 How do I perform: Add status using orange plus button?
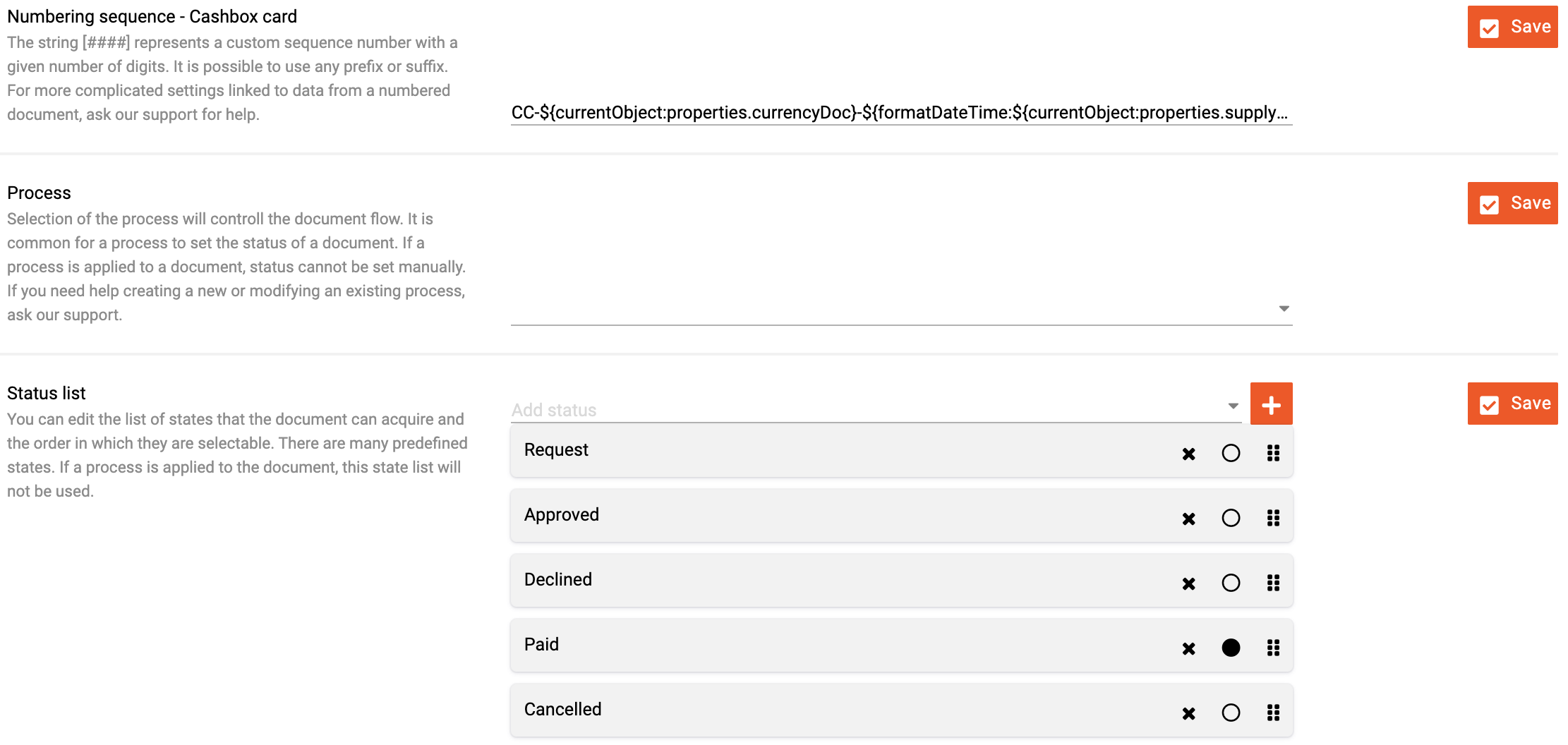[1271, 404]
